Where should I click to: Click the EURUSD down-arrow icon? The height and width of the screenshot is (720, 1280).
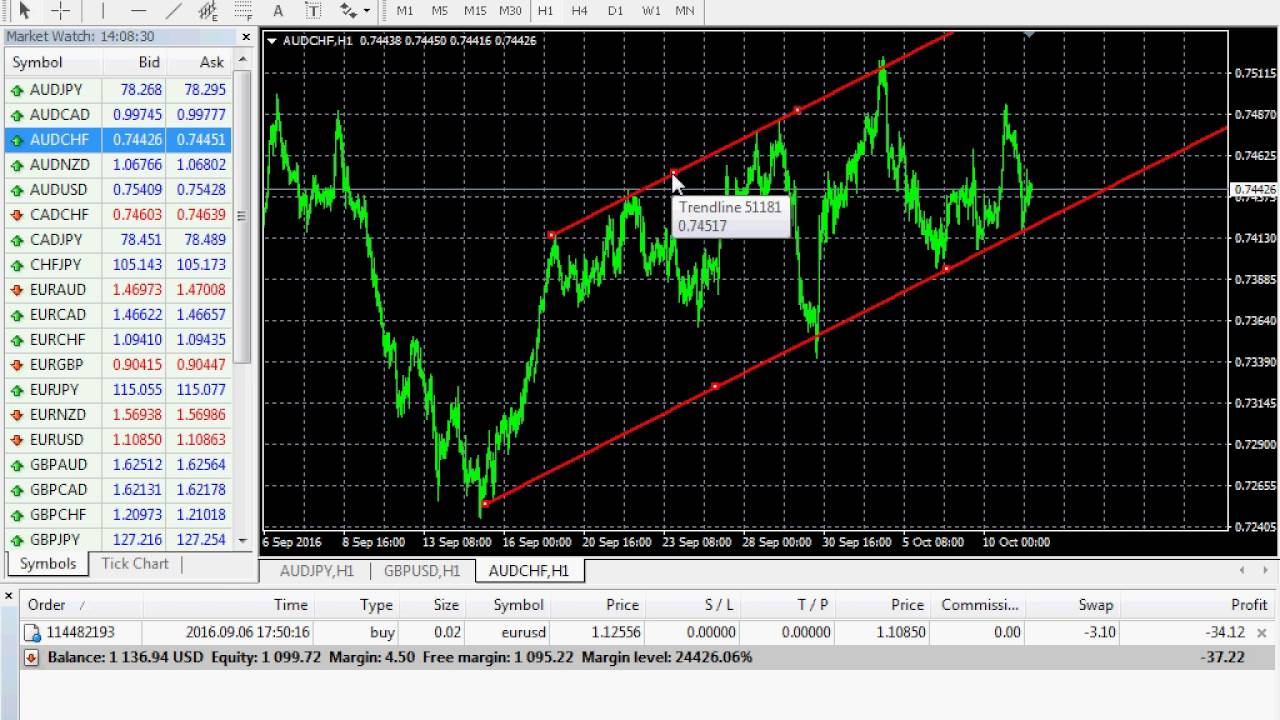coord(17,440)
